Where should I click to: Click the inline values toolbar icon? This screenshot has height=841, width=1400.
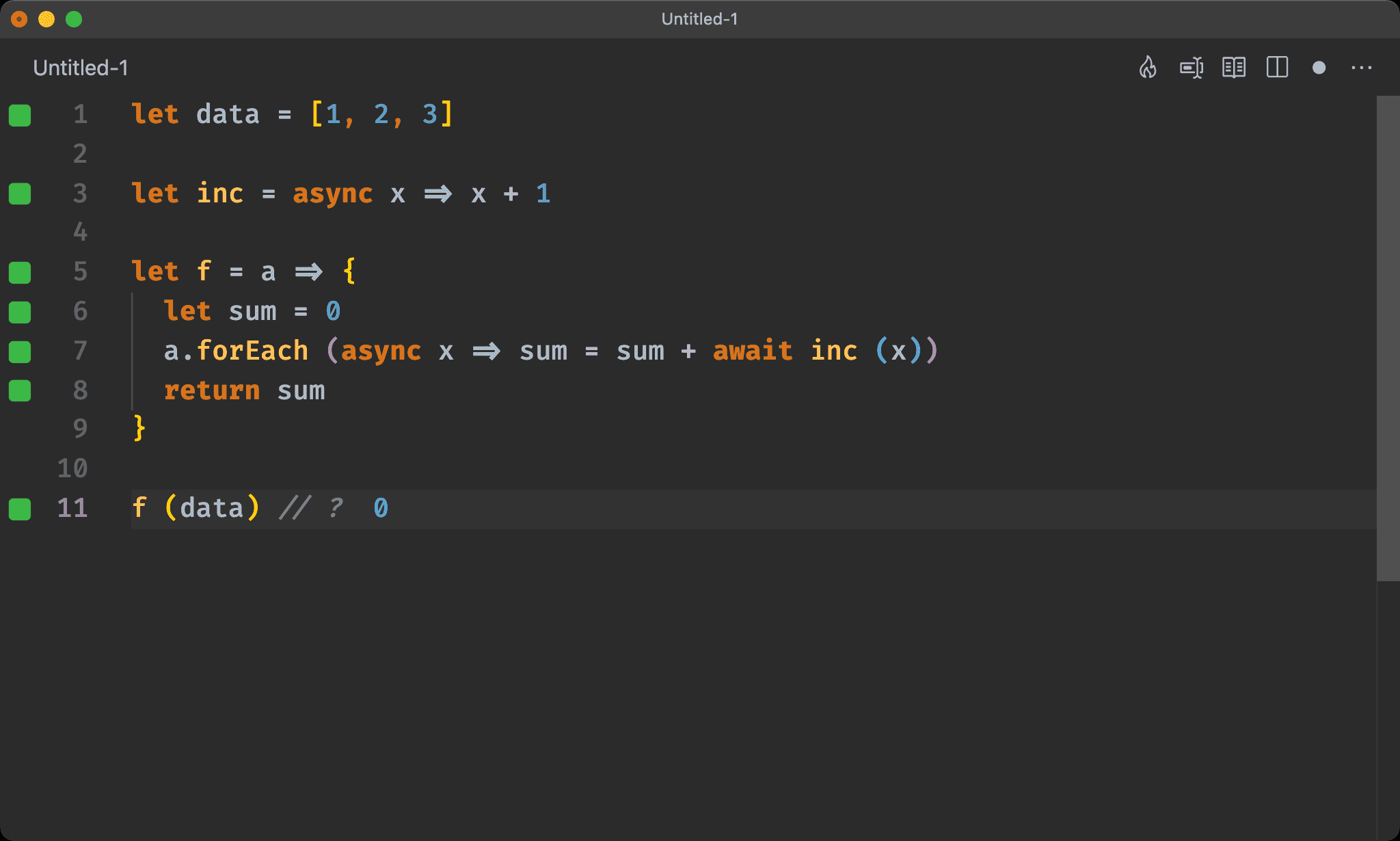[1192, 68]
